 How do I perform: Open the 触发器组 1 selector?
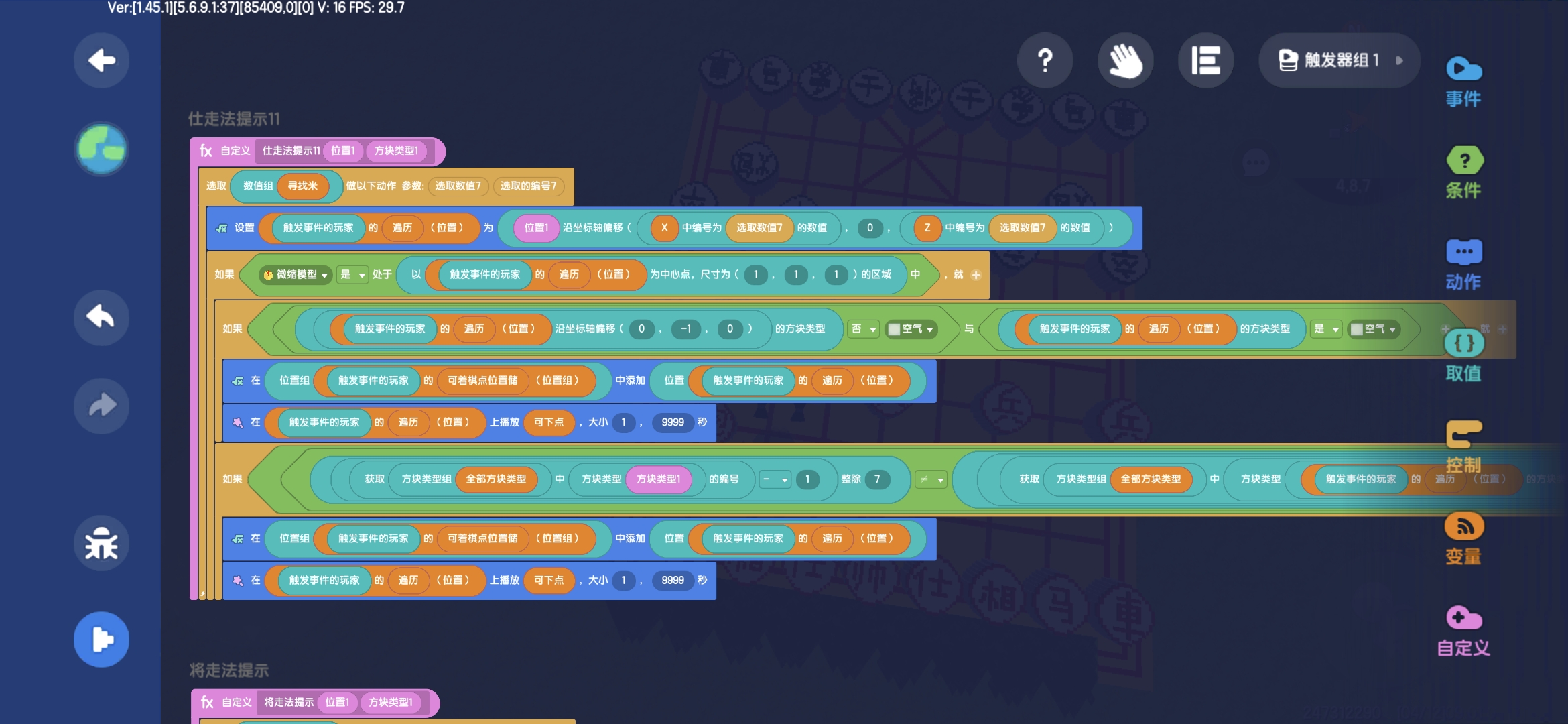pos(1339,60)
